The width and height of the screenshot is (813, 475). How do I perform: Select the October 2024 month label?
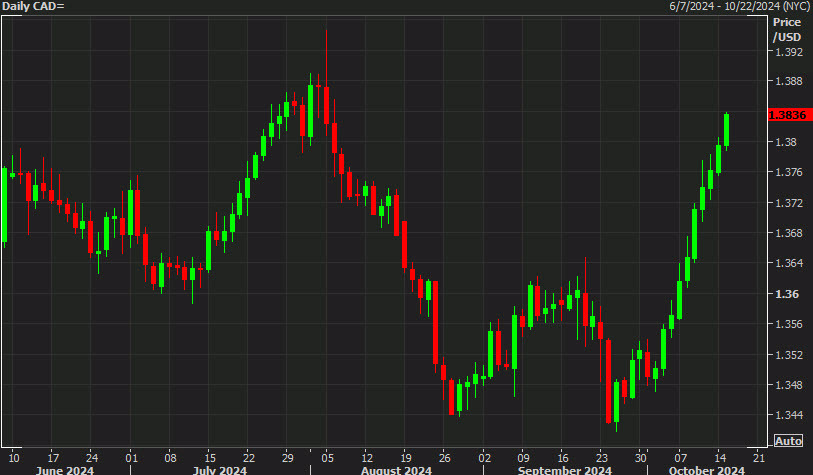coord(706,470)
